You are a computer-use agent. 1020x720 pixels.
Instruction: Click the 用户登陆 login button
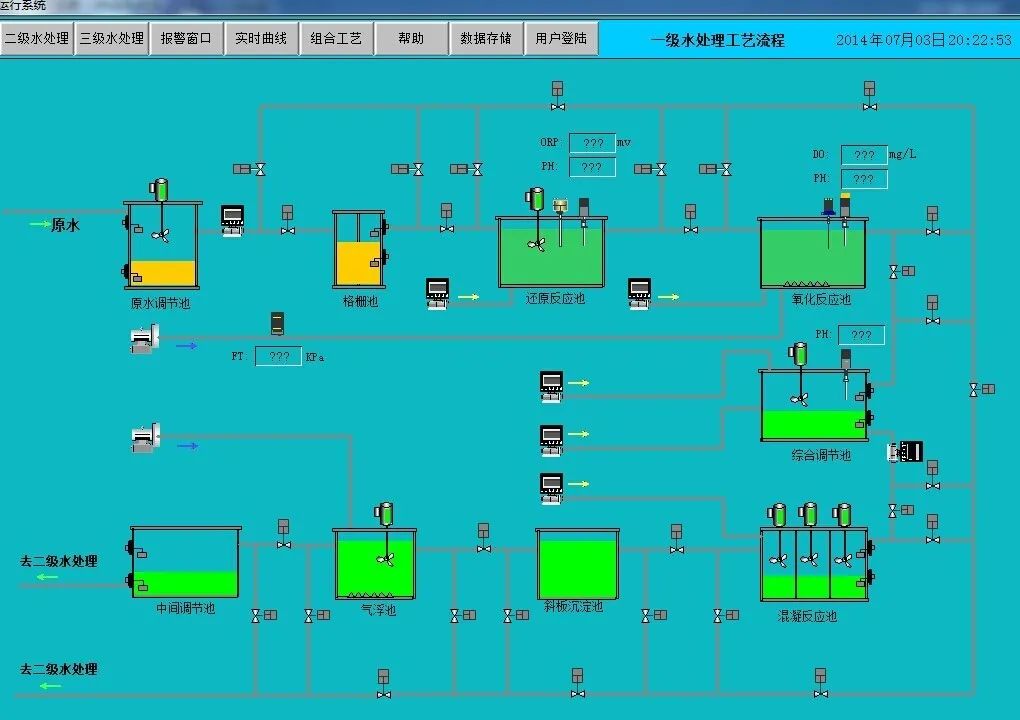coord(561,38)
